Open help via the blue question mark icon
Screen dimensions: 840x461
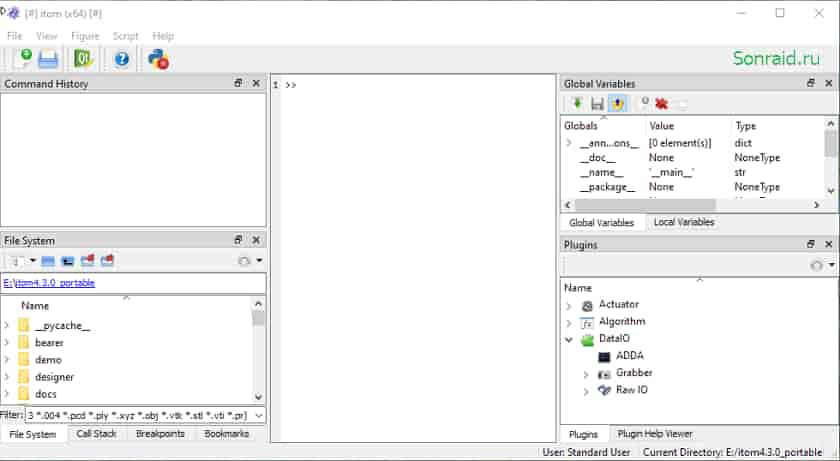click(x=122, y=59)
